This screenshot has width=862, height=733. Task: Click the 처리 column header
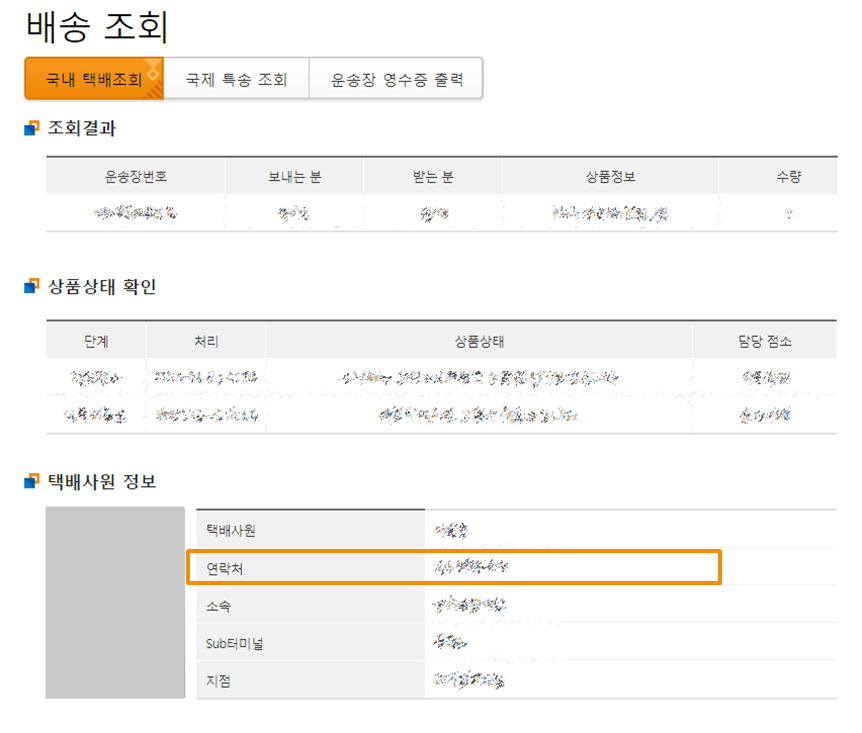[x=206, y=341]
